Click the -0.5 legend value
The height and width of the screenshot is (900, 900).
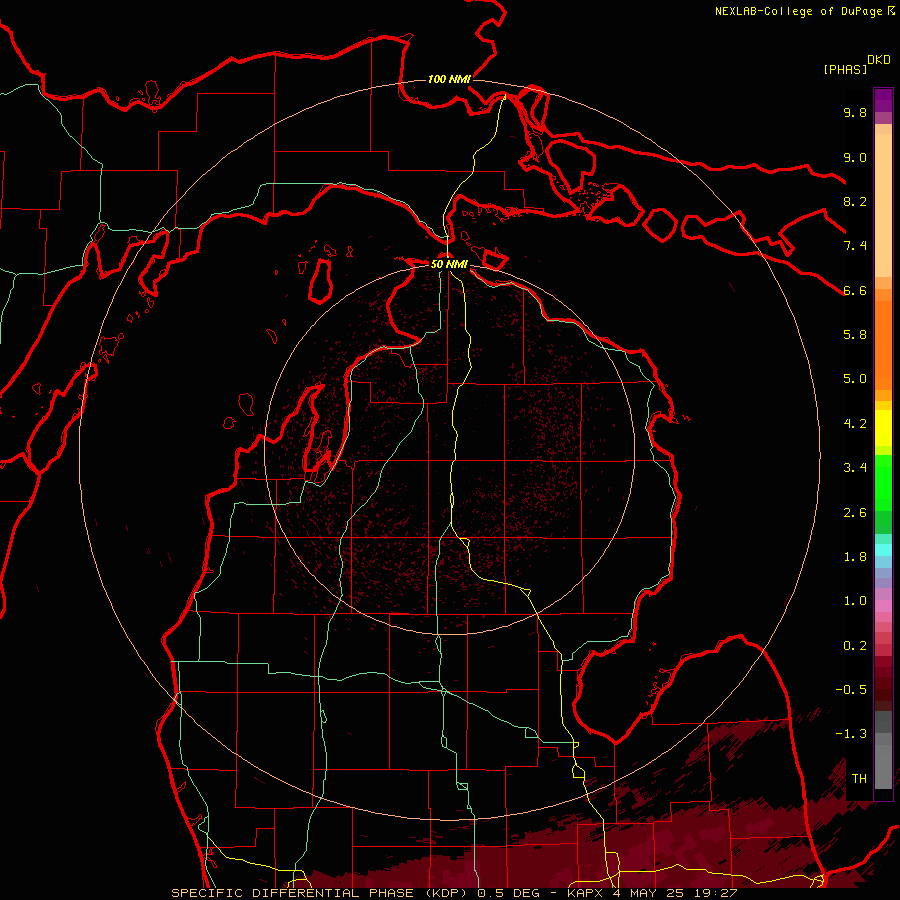tap(851, 690)
